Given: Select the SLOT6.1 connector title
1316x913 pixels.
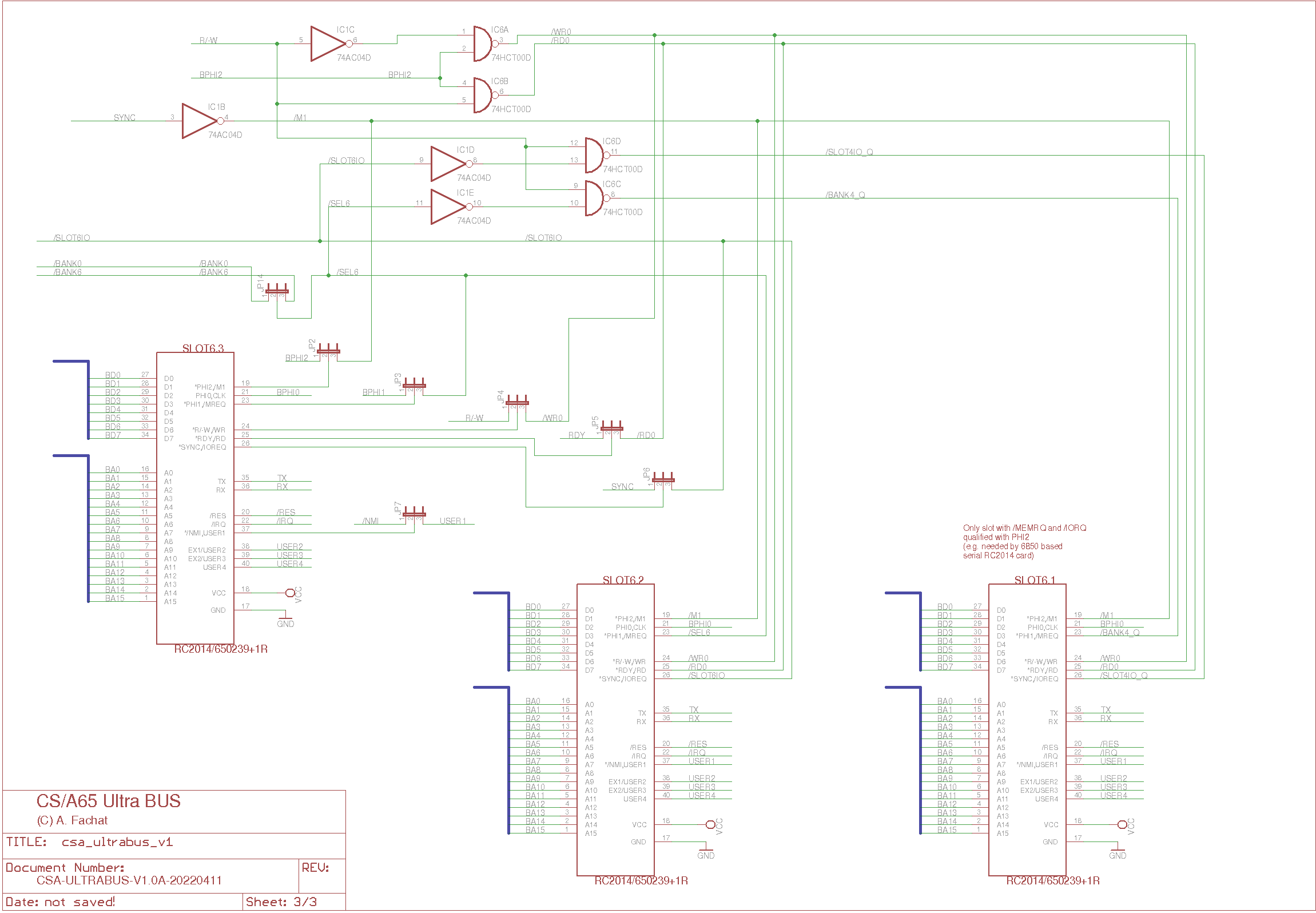Looking at the screenshot, I should [x=1035, y=579].
